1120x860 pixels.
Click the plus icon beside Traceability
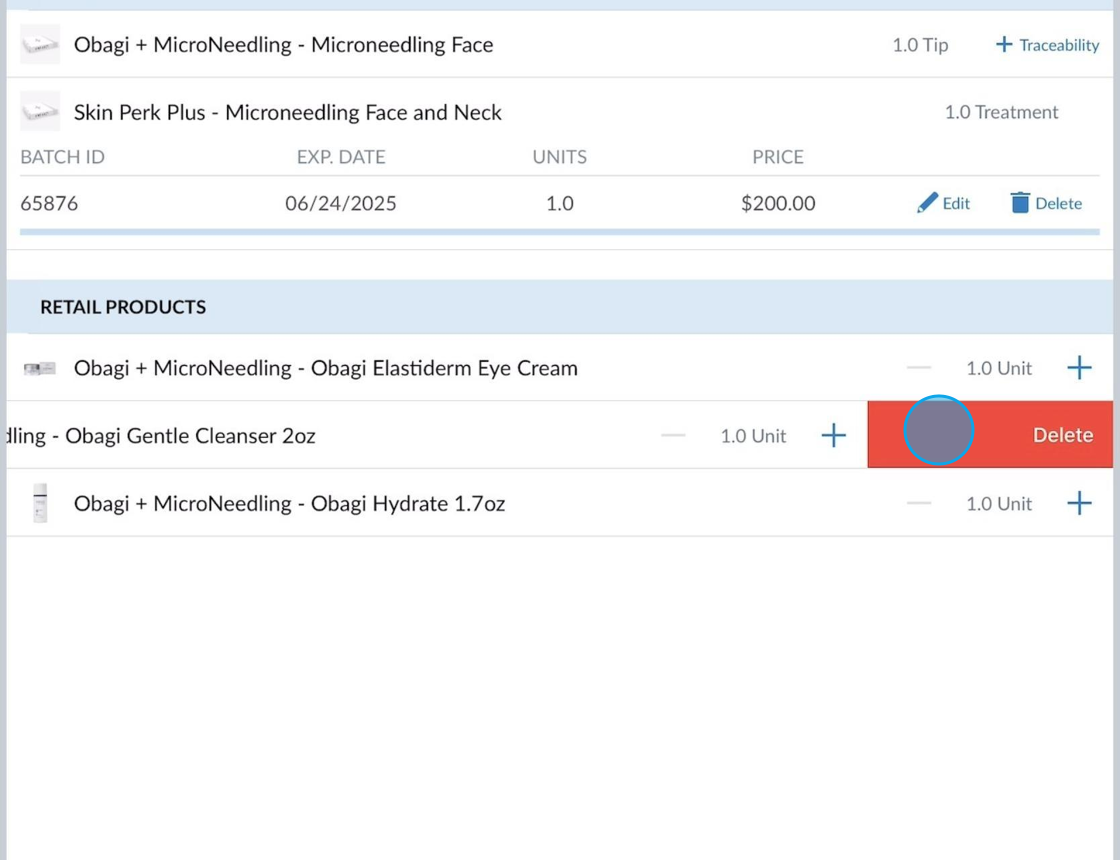tap(1004, 44)
